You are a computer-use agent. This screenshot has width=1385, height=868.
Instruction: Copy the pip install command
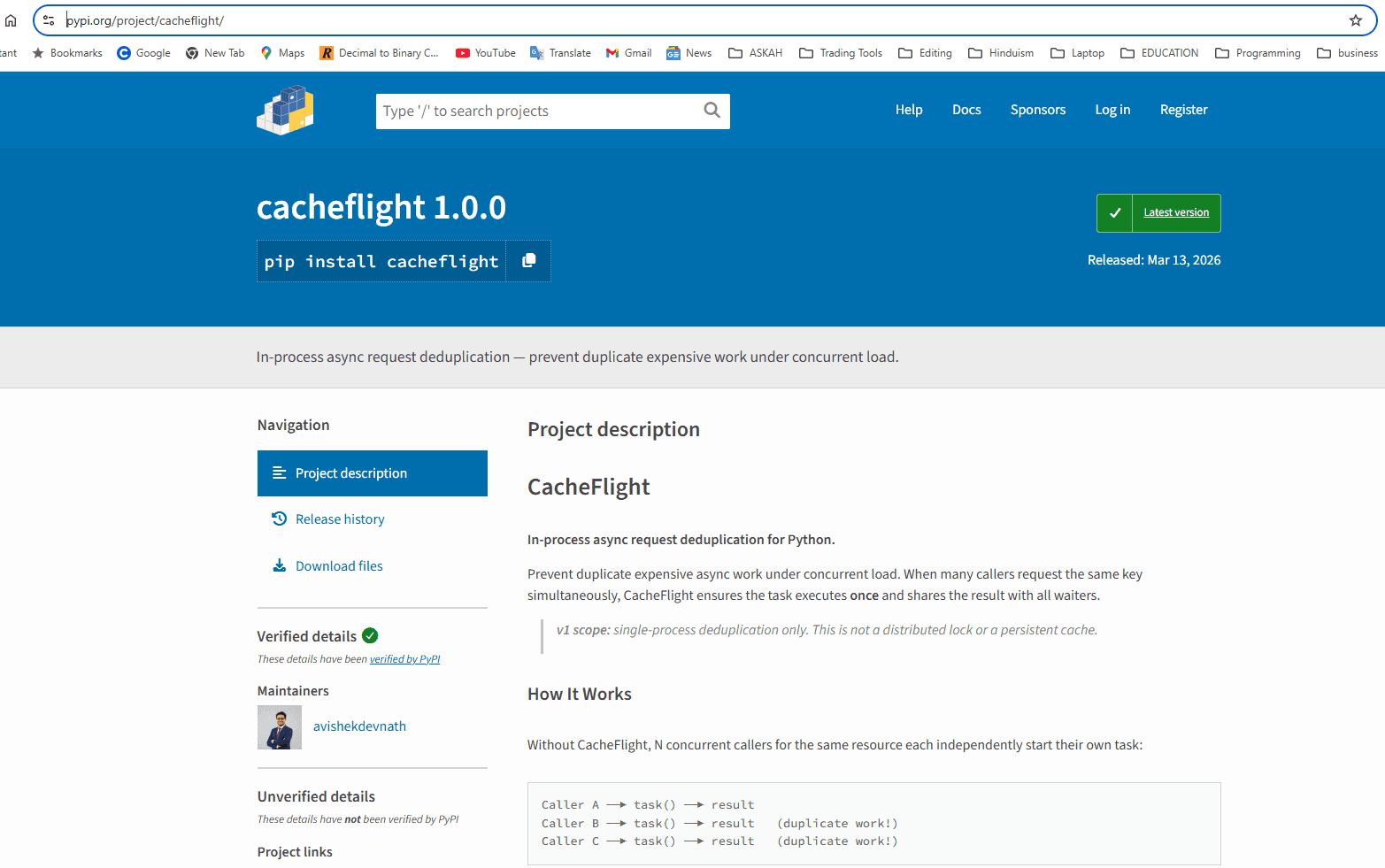528,260
